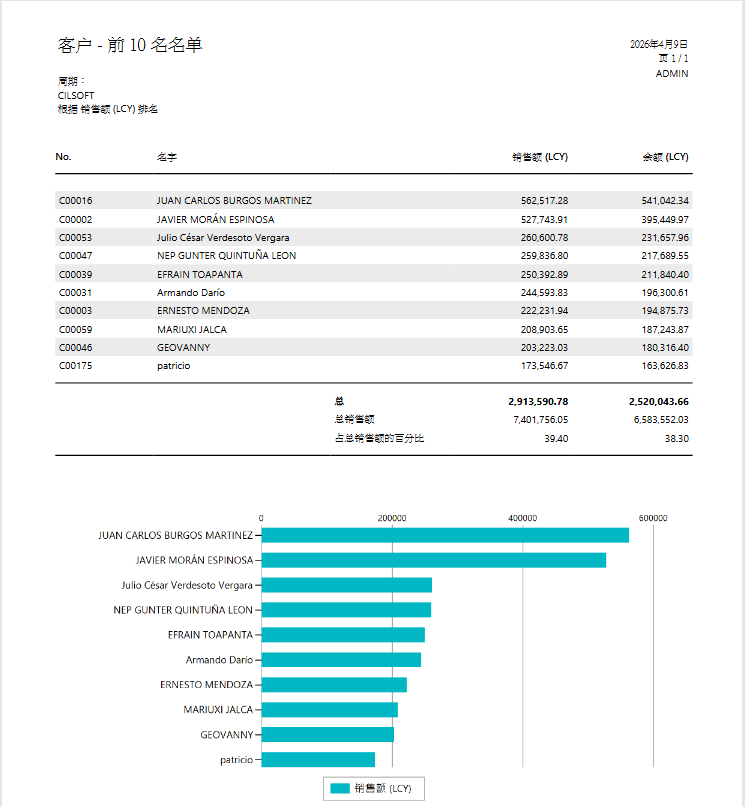
Task: Click the chart bar for patricio
Action: pos(318,760)
